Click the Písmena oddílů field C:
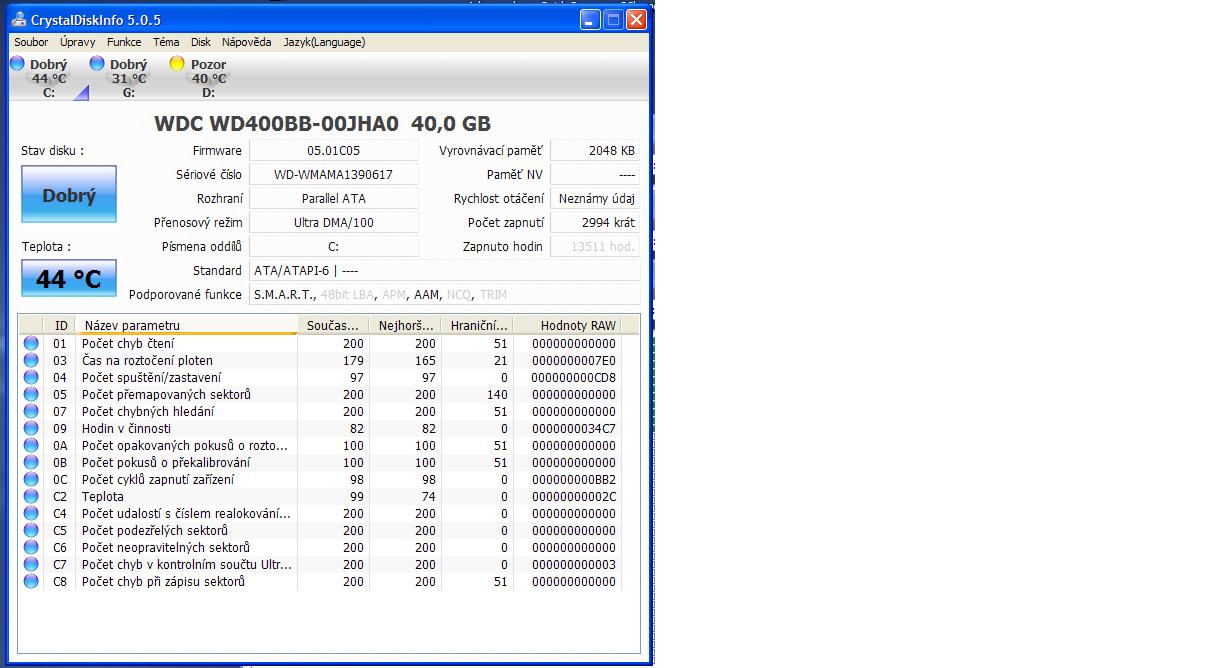 tap(334, 247)
